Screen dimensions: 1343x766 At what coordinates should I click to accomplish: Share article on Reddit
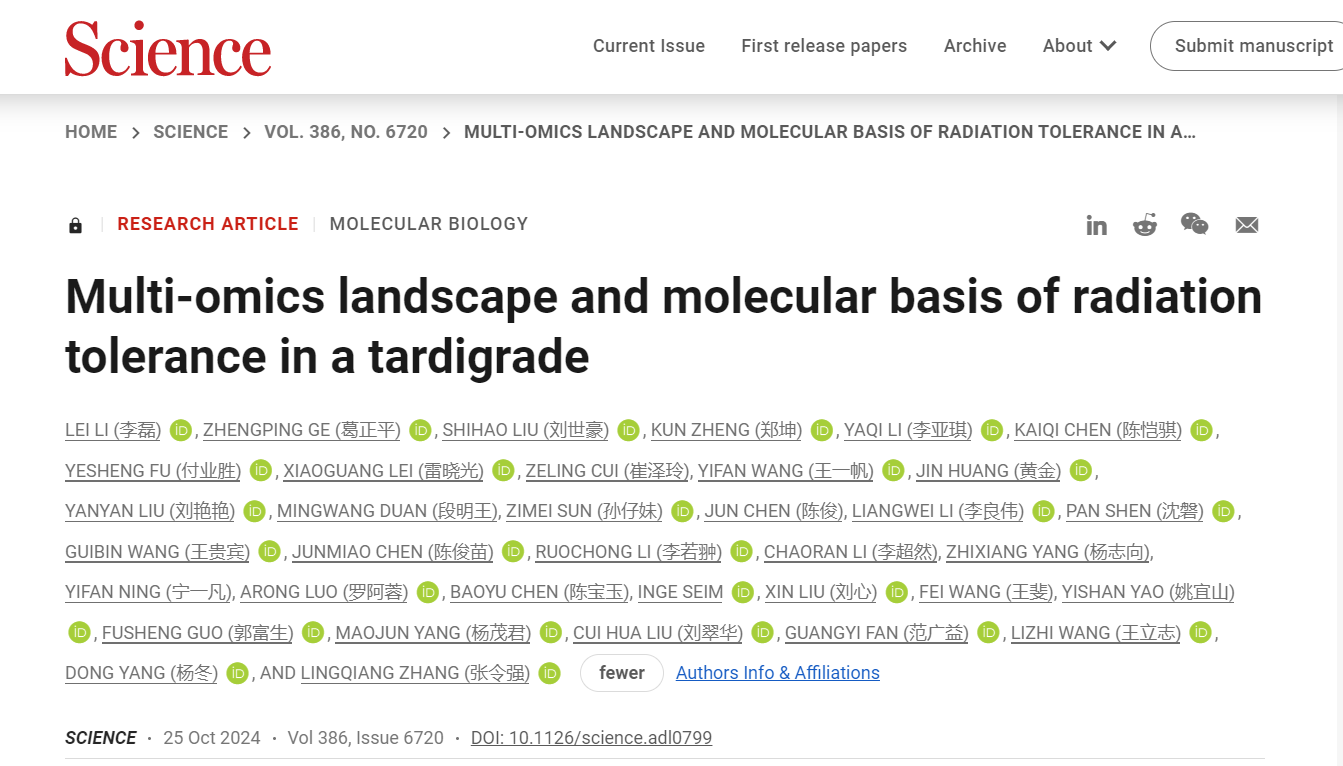[1144, 225]
